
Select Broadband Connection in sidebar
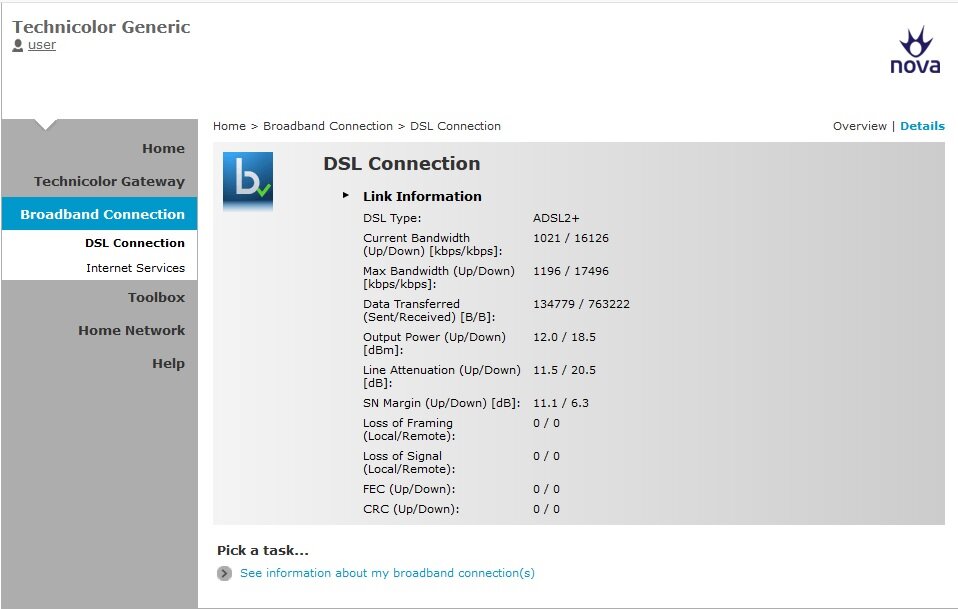point(102,214)
